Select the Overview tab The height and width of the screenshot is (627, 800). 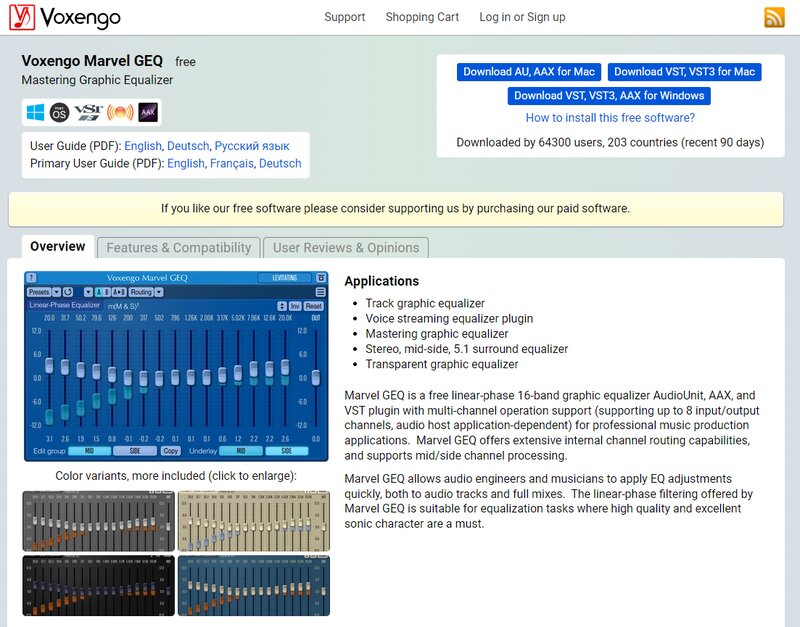[58, 246]
